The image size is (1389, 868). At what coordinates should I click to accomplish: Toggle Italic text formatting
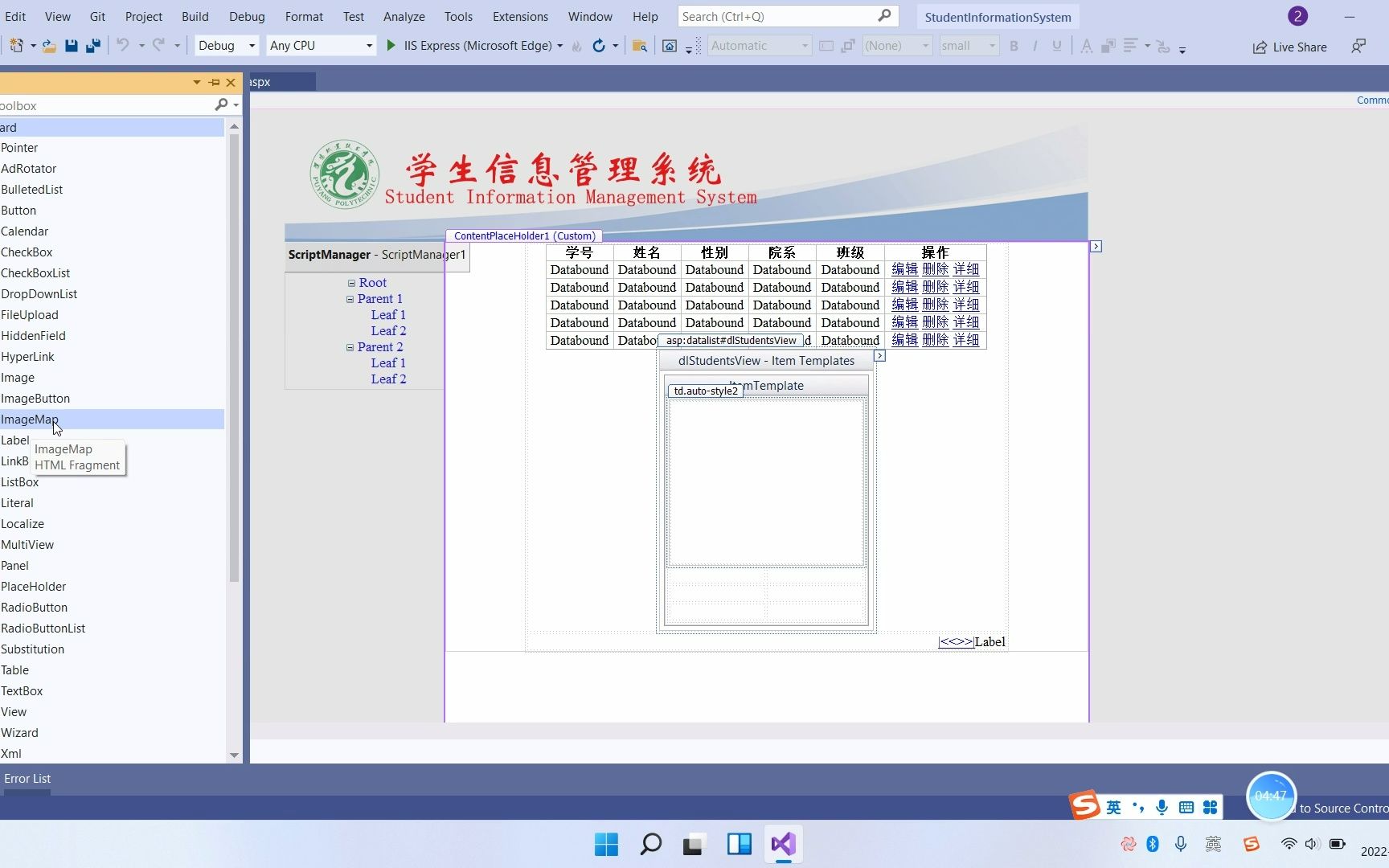click(1035, 46)
